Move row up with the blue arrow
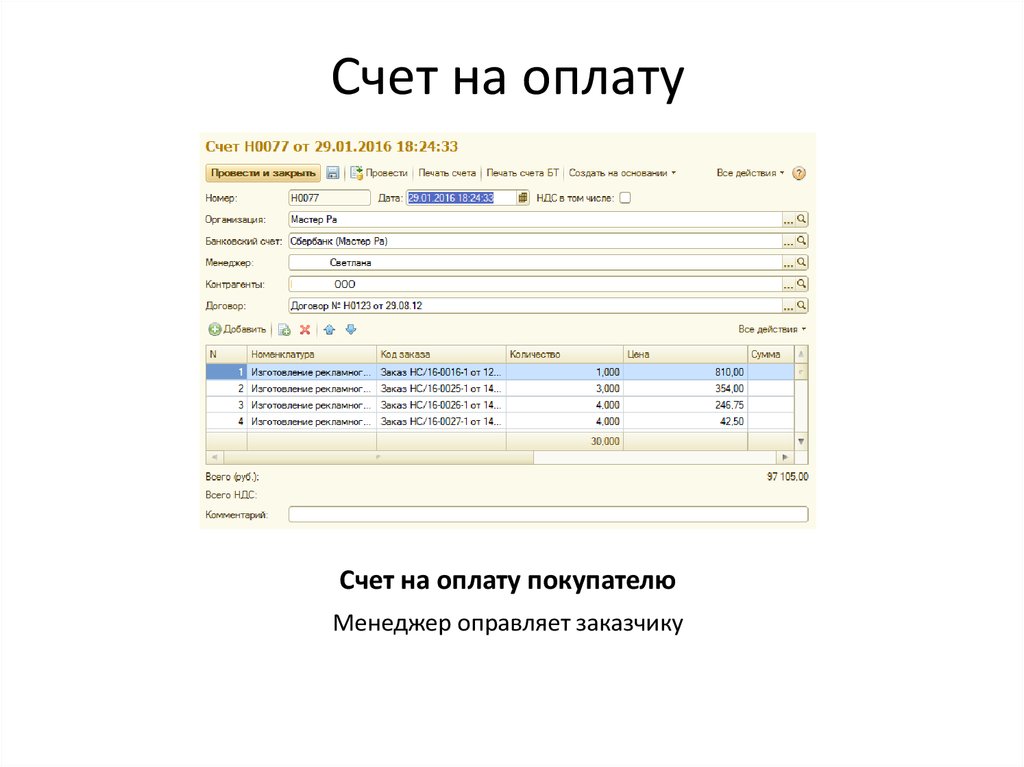The width and height of the screenshot is (1024, 767). [329, 330]
